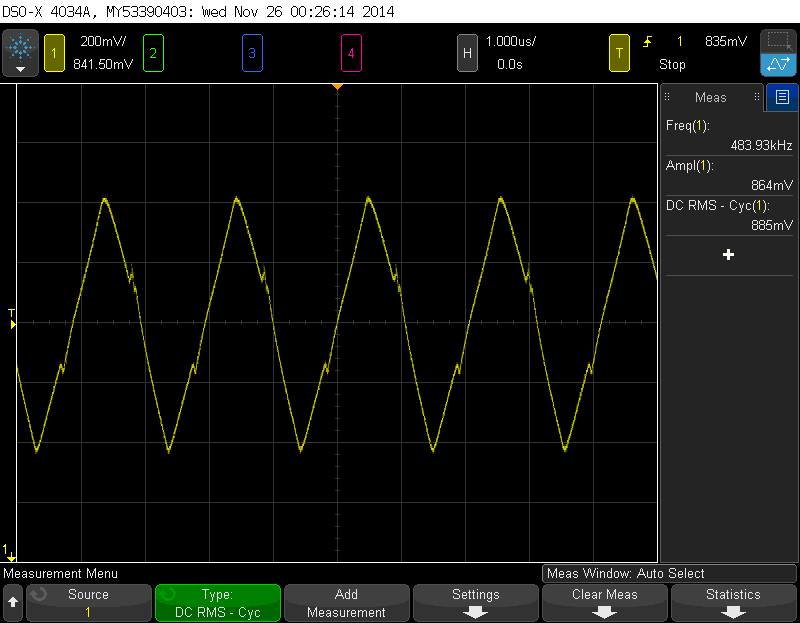Click the rising-edge trigger slope icon
This screenshot has width=800, height=623.
coord(649,41)
